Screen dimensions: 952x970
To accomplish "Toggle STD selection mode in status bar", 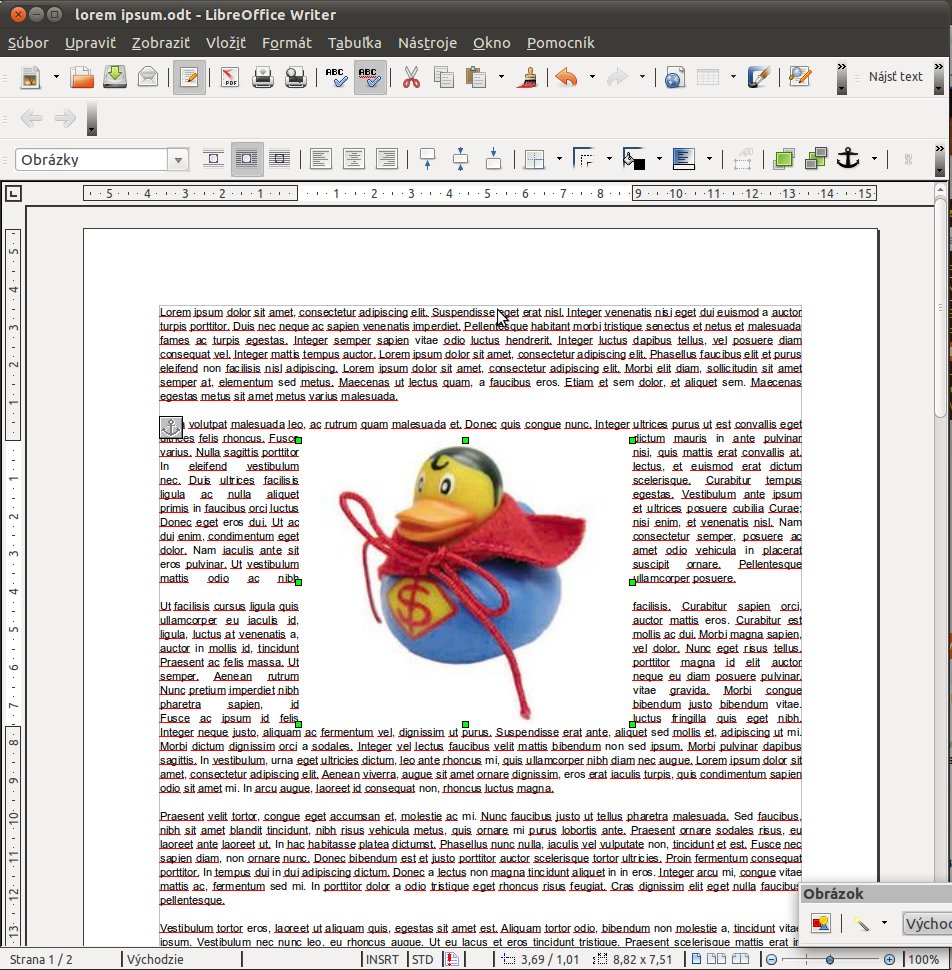I will (x=422, y=959).
